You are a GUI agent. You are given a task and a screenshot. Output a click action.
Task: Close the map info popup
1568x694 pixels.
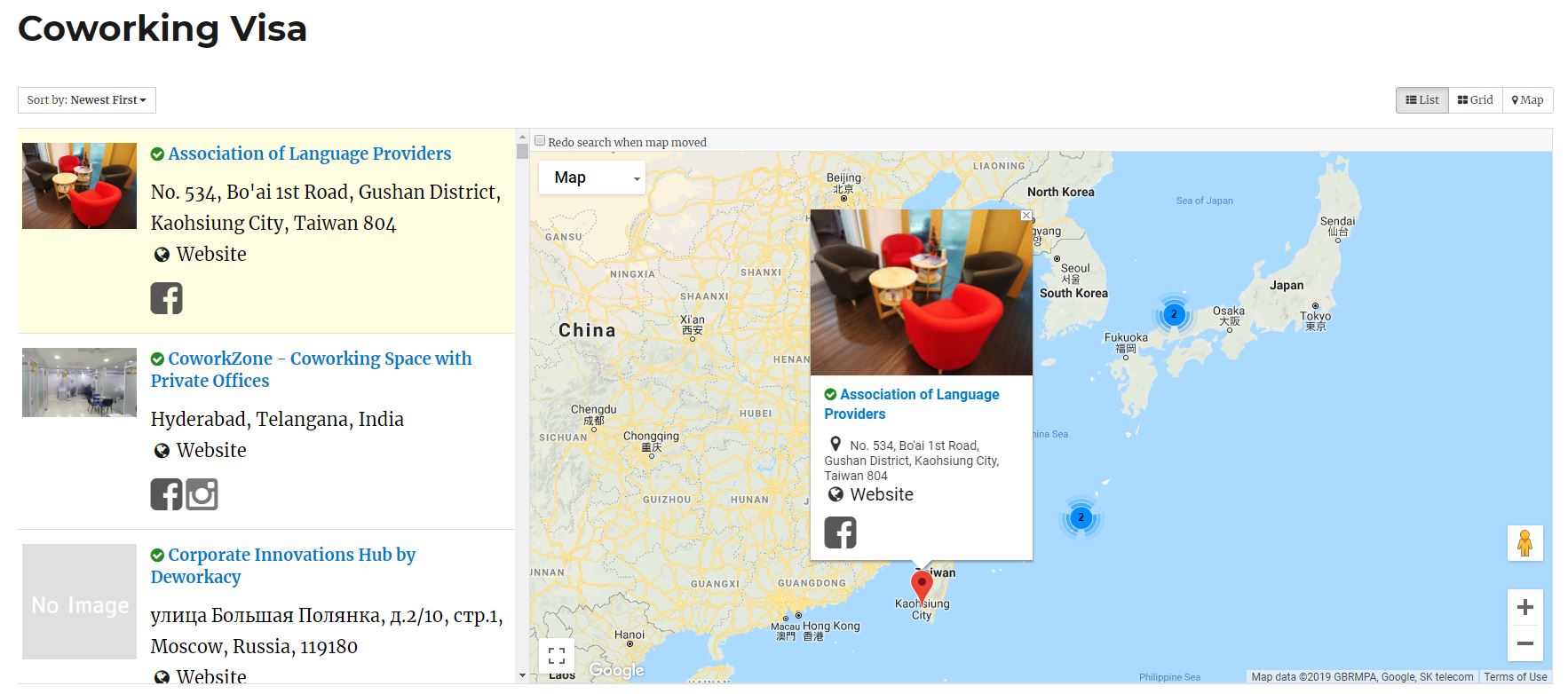pos(1026,216)
